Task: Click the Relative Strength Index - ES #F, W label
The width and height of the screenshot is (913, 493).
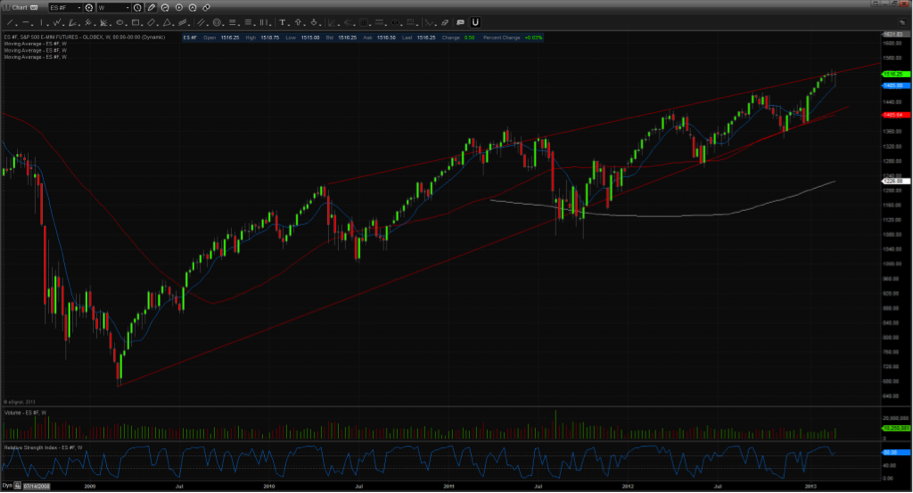Action: point(43,448)
